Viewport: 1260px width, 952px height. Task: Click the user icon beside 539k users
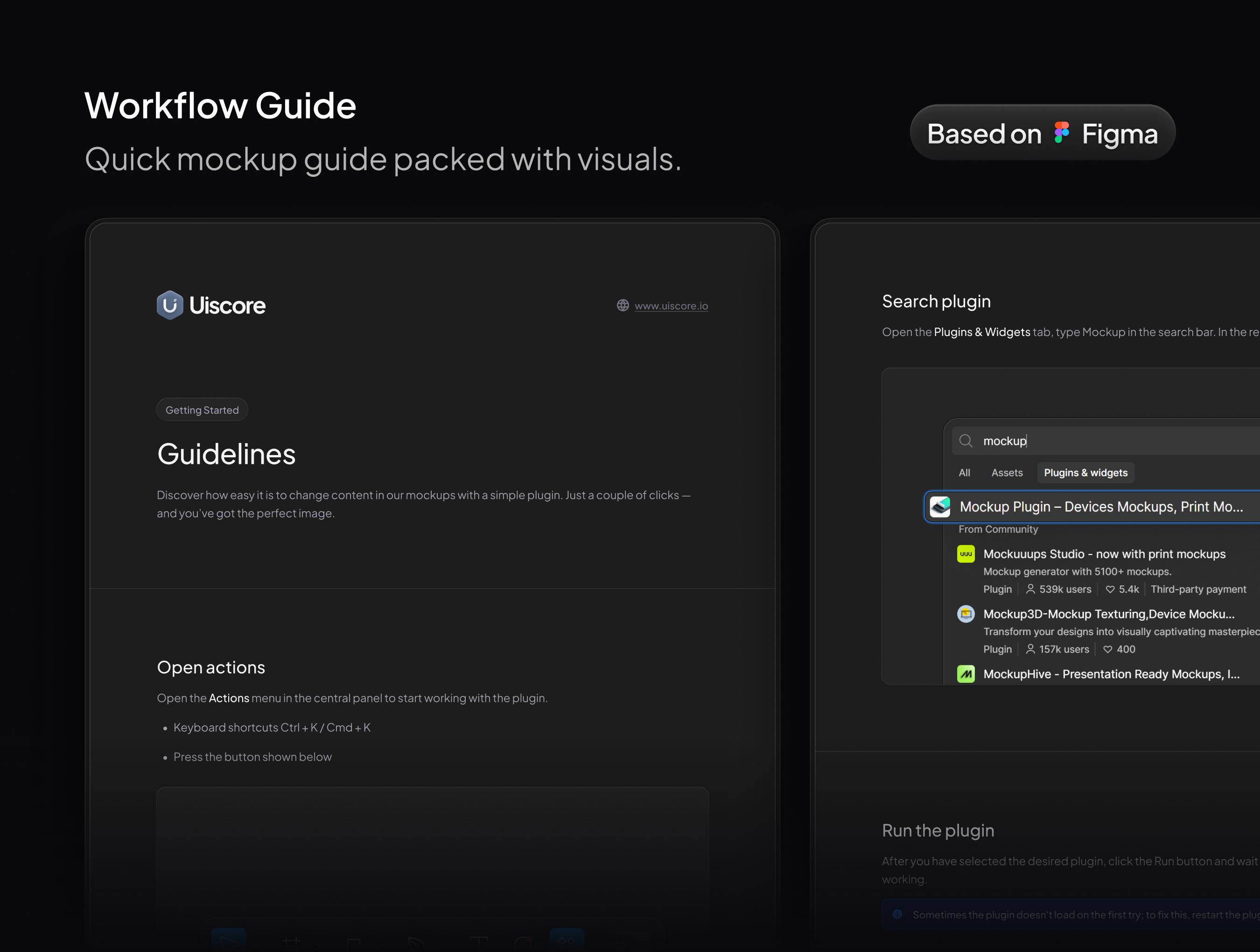pos(1030,589)
